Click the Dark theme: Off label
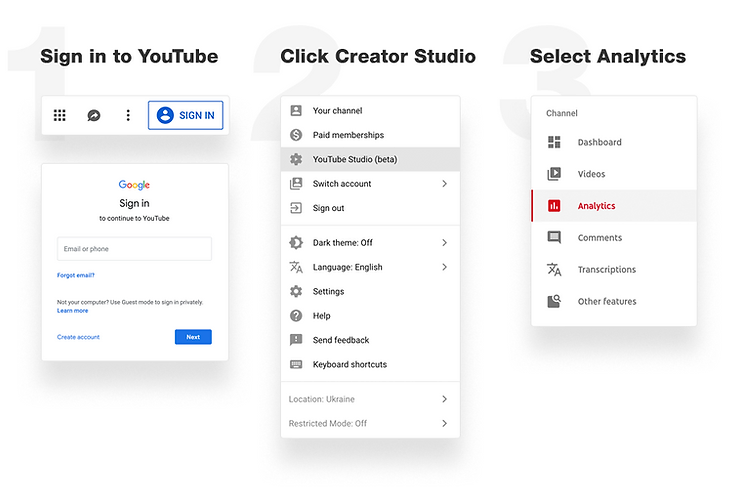Image resolution: width=740 pixels, height=504 pixels. click(x=343, y=243)
